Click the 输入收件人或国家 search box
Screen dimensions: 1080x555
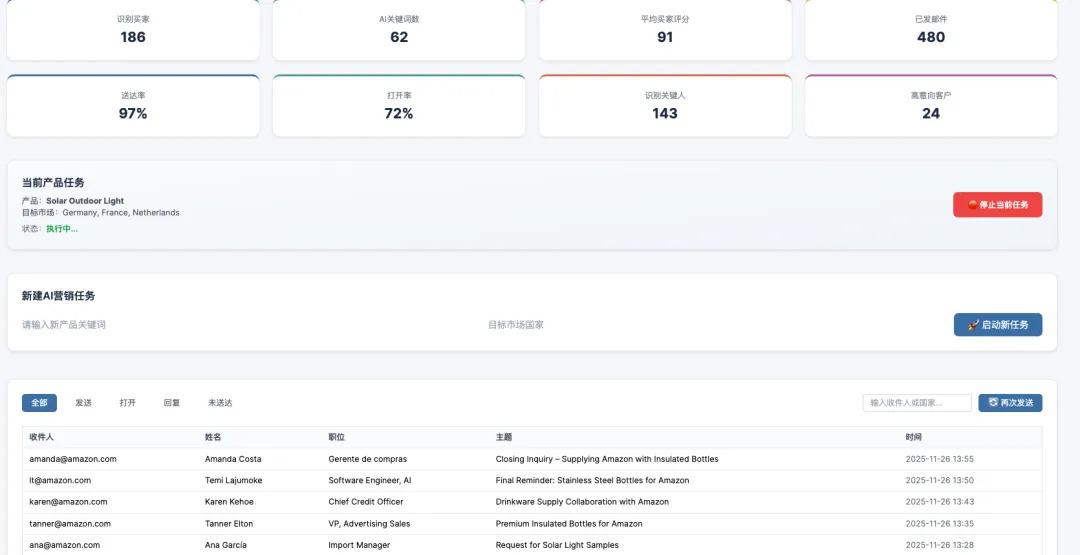pyautogui.click(x=916, y=403)
